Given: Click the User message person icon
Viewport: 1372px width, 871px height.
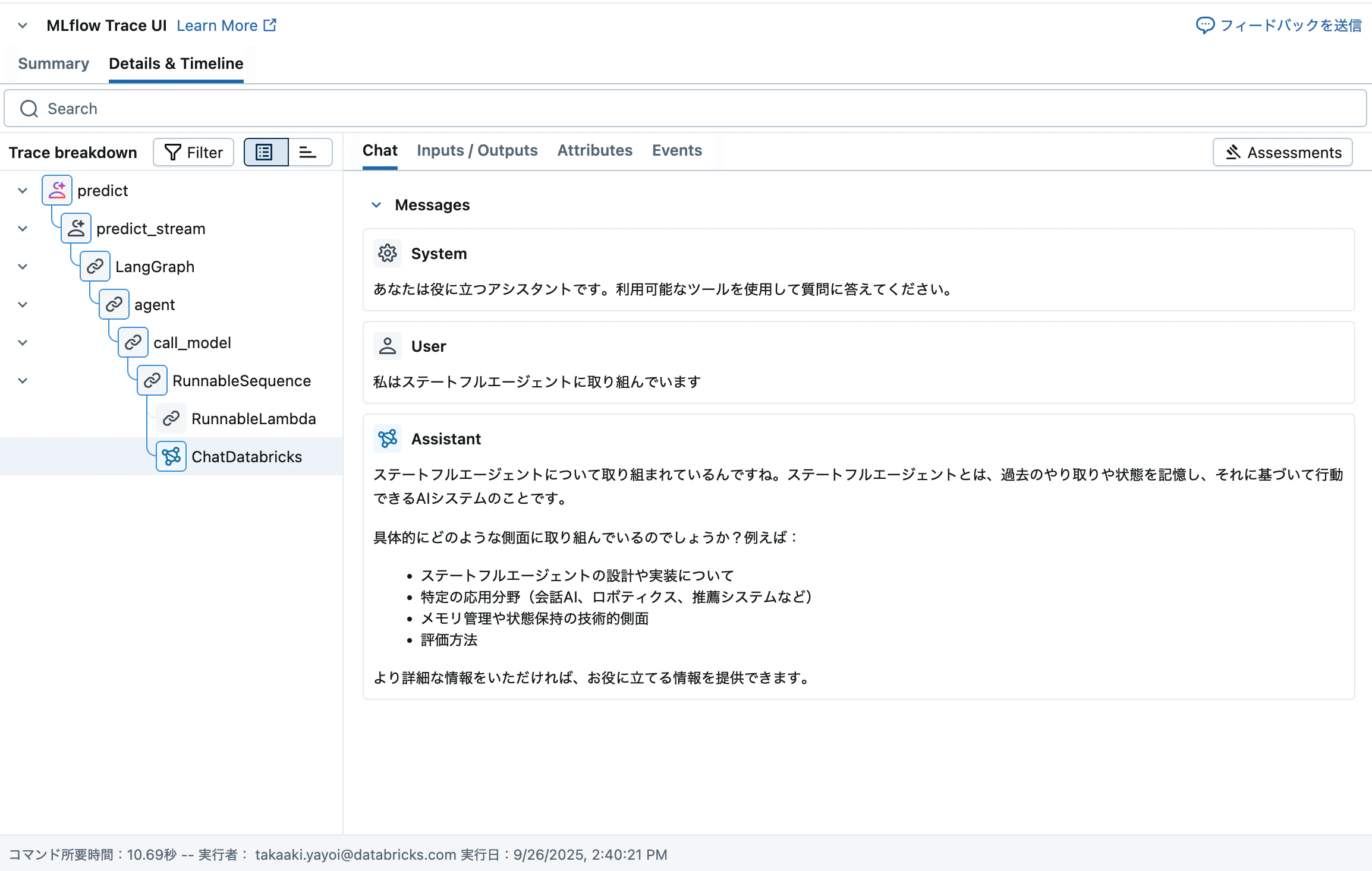Looking at the screenshot, I should coord(388,346).
